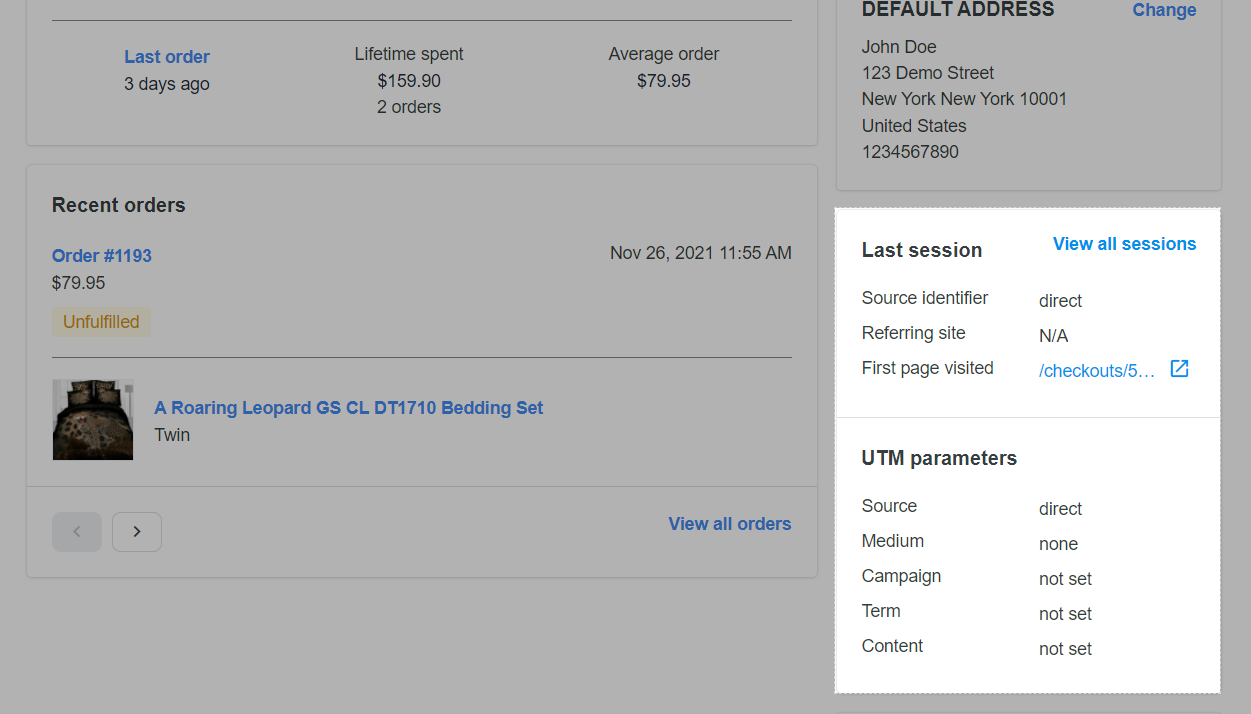Click the Average order label
Screen dimensions: 1251x714
click(x=663, y=54)
